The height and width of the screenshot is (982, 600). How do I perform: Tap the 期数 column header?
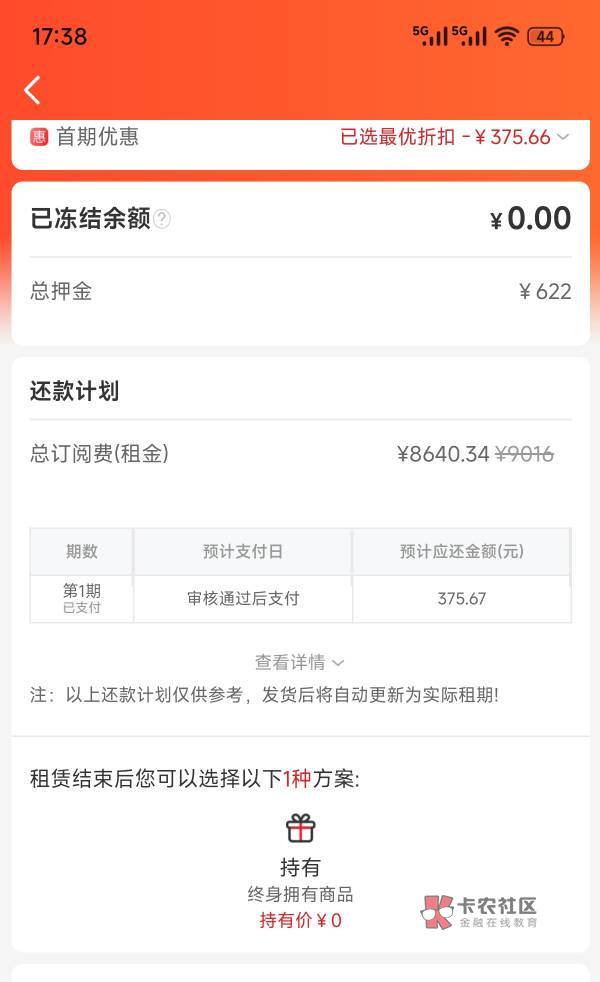pos(82,551)
